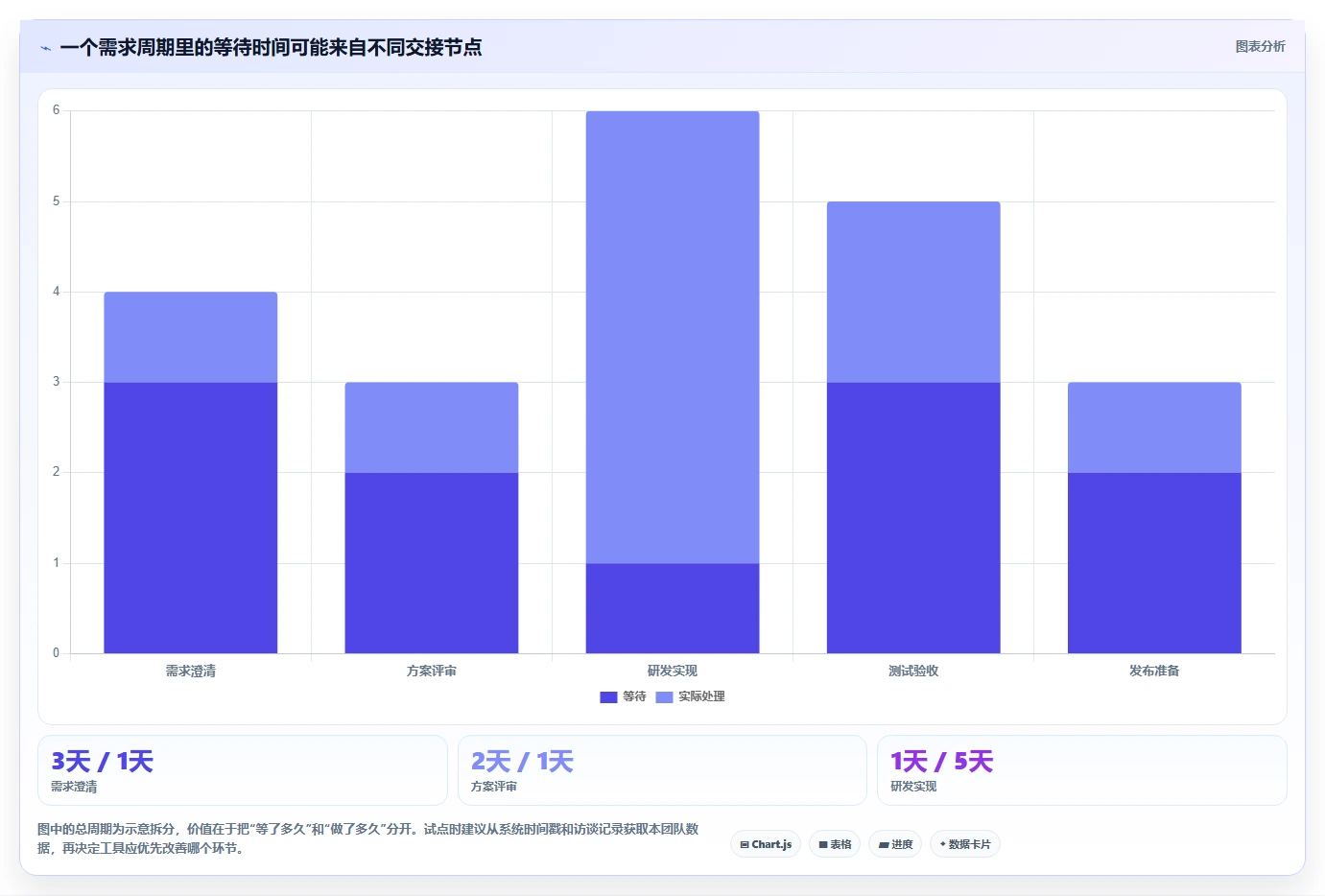Click the footnote text starting 图中的总周期

click(368, 838)
